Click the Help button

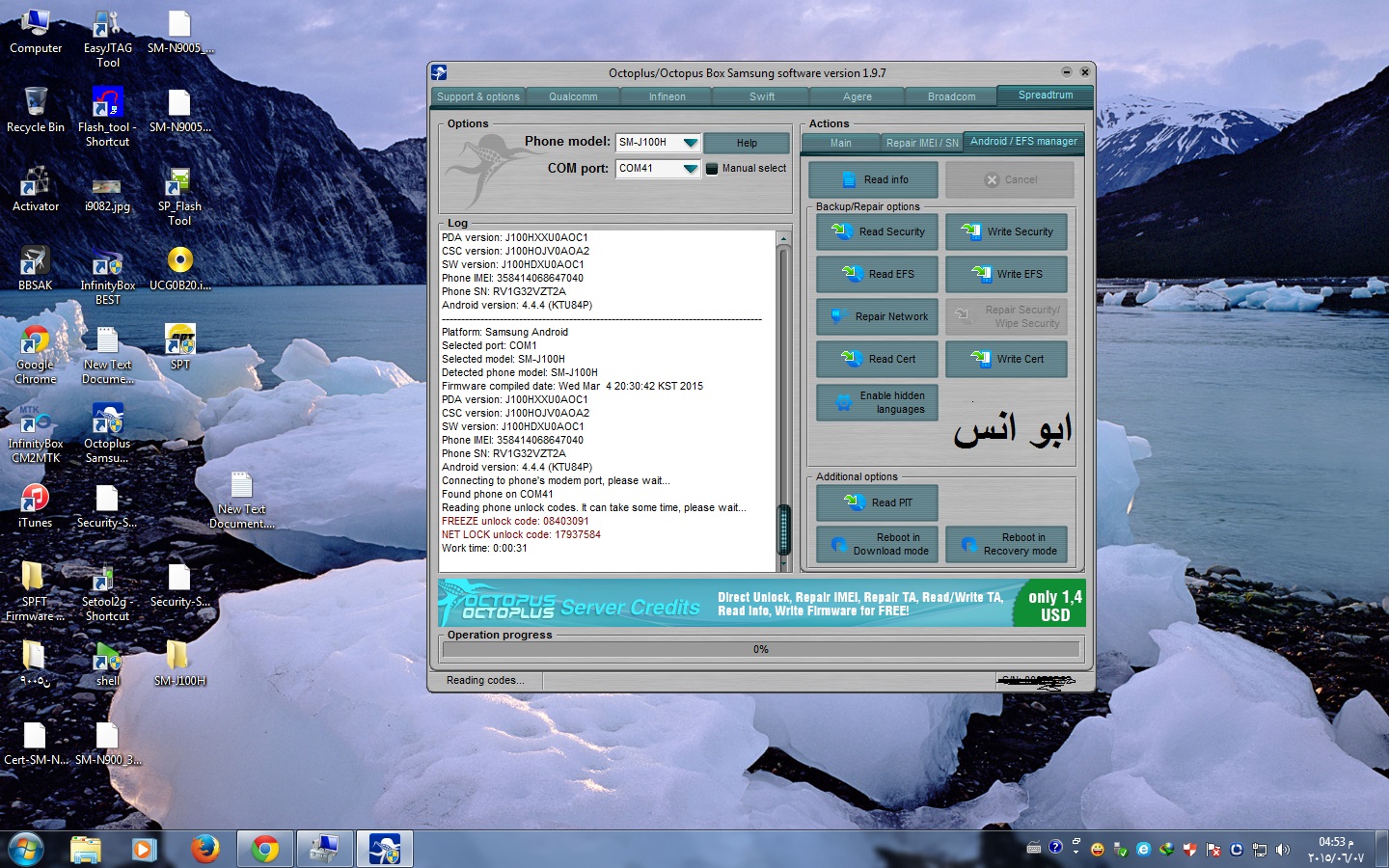(747, 143)
